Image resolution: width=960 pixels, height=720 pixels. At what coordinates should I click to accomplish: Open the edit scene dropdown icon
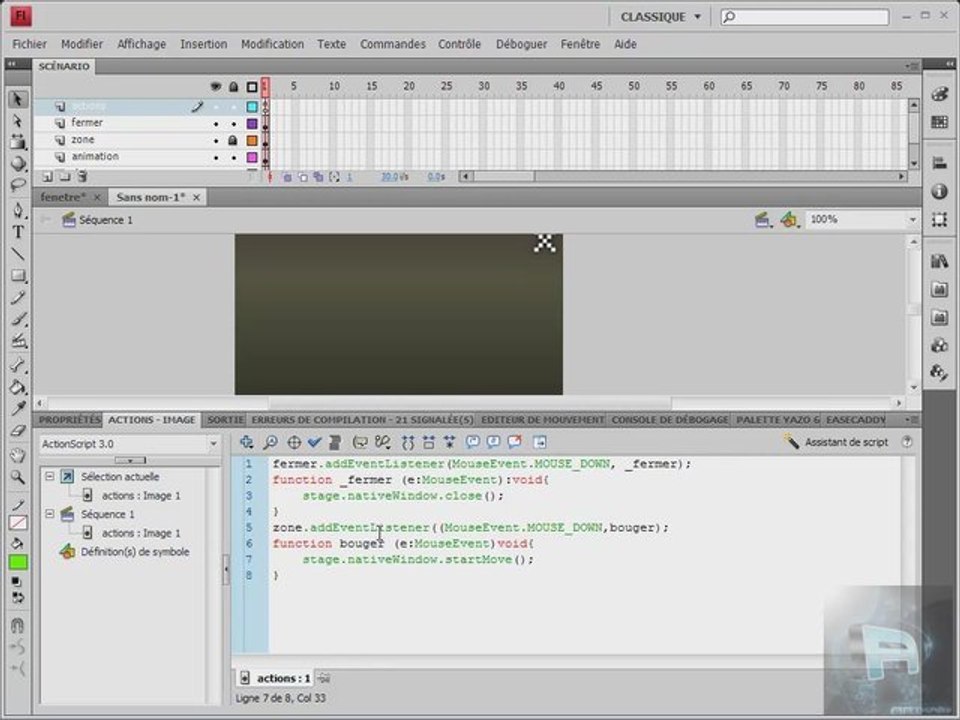762,219
